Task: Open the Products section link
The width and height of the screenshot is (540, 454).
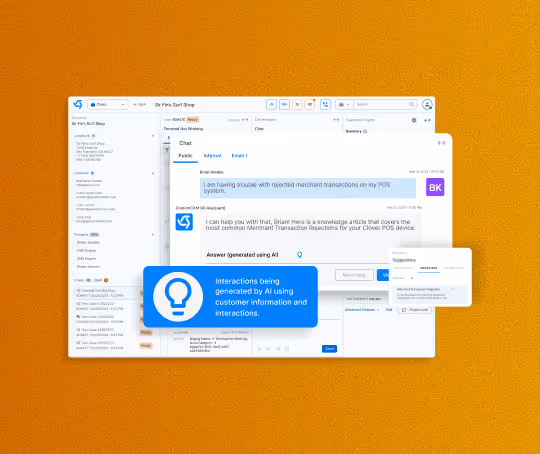Action: [81, 235]
